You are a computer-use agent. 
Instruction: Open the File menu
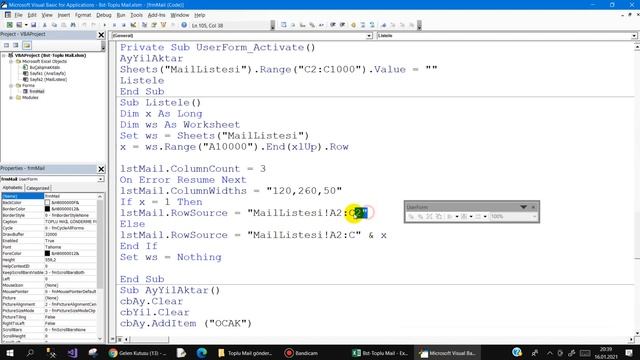pos(19,15)
